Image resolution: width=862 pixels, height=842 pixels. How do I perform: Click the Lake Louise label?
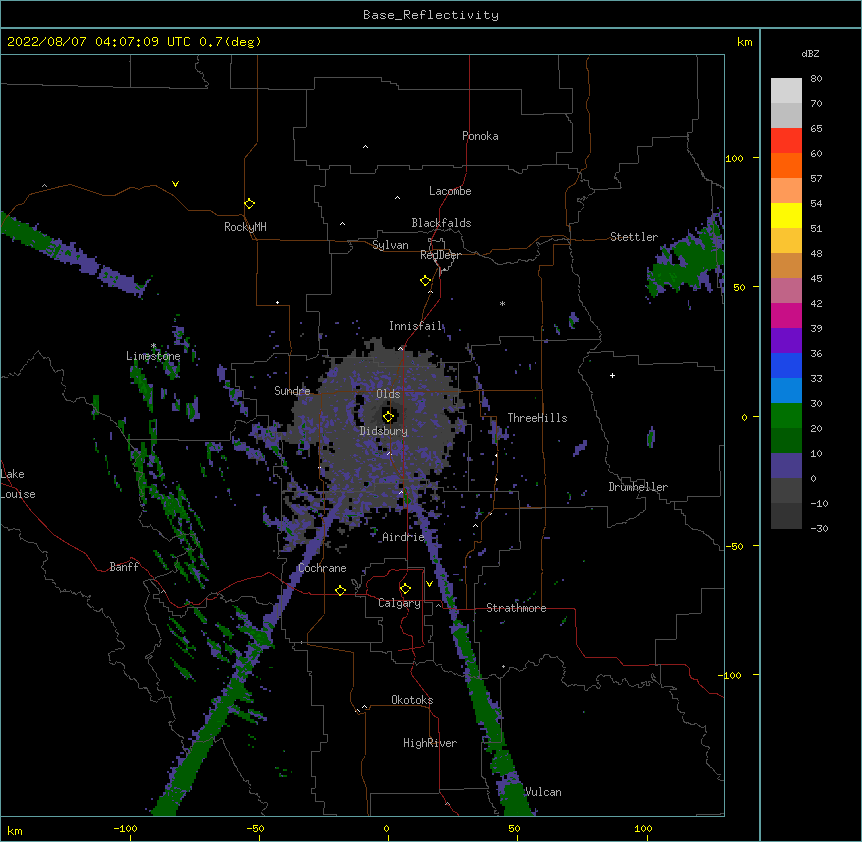[18, 484]
